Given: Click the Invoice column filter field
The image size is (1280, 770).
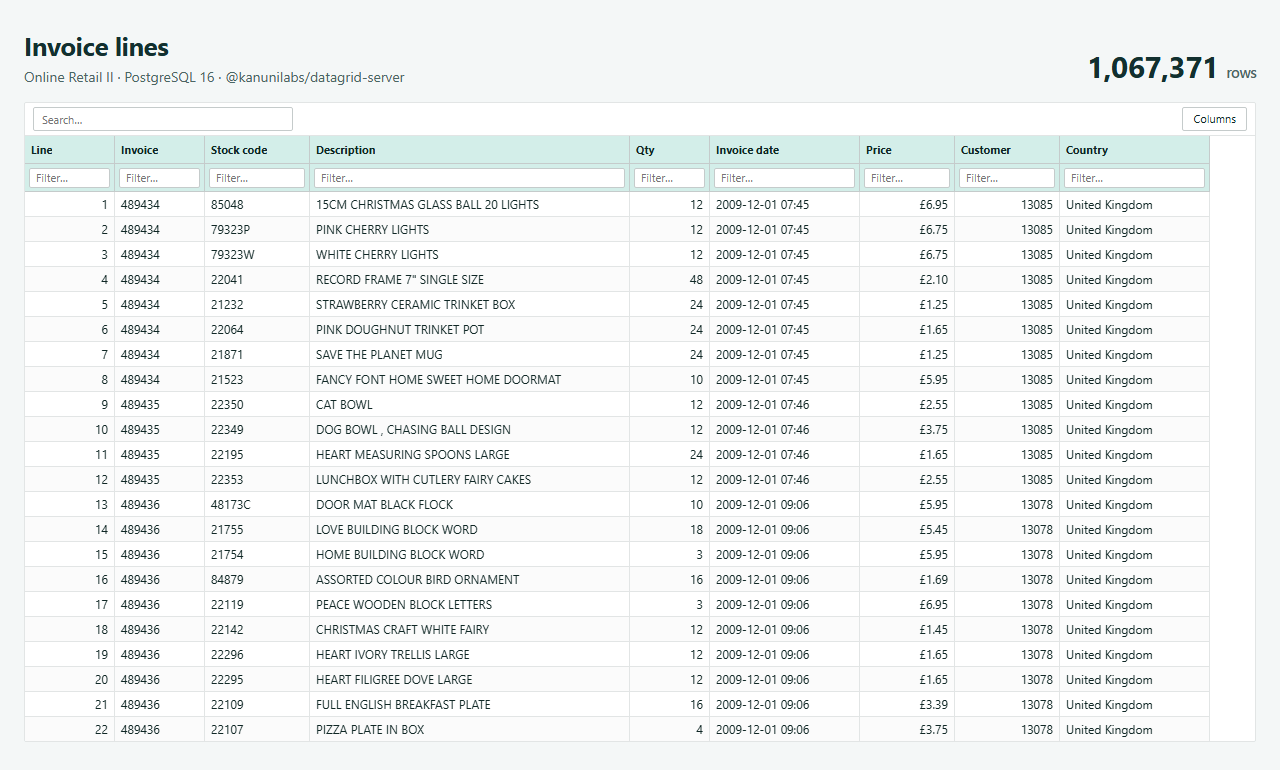Looking at the screenshot, I should point(160,178).
